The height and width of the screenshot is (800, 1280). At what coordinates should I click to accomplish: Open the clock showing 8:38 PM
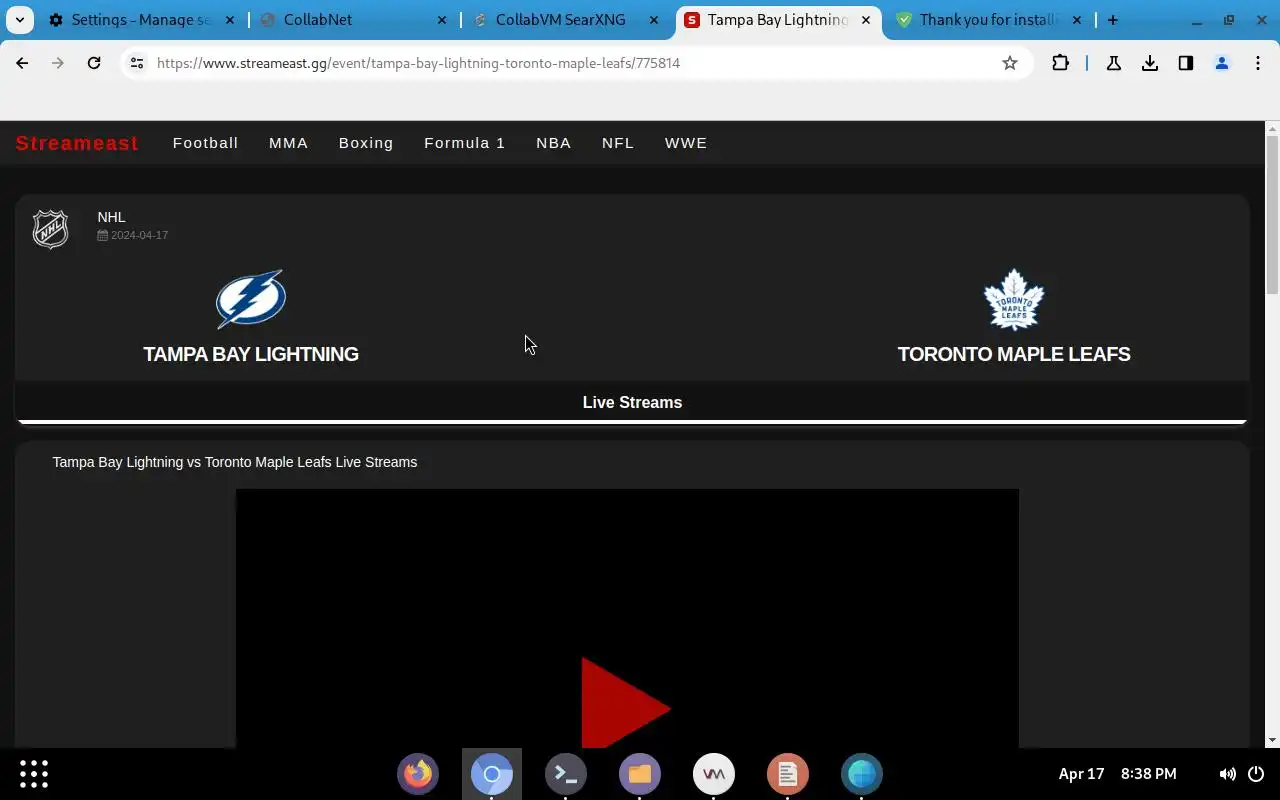1148,774
